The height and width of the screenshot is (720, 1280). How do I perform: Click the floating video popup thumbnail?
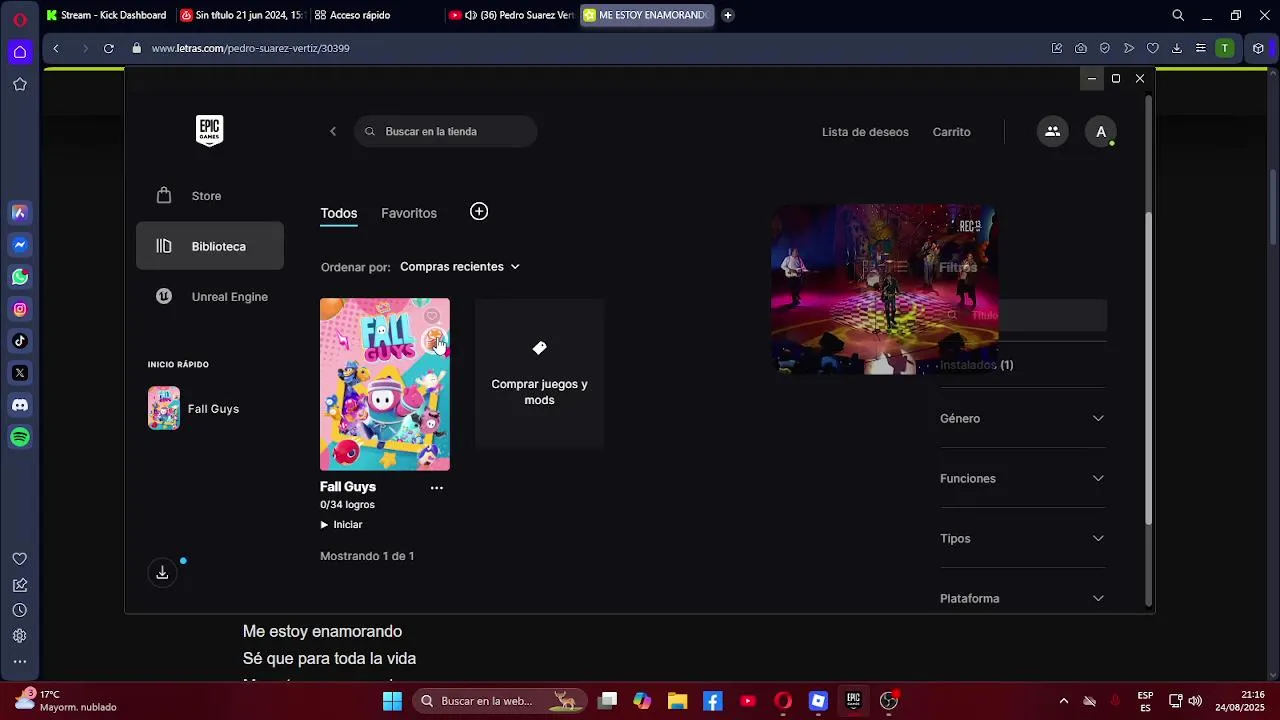click(884, 289)
